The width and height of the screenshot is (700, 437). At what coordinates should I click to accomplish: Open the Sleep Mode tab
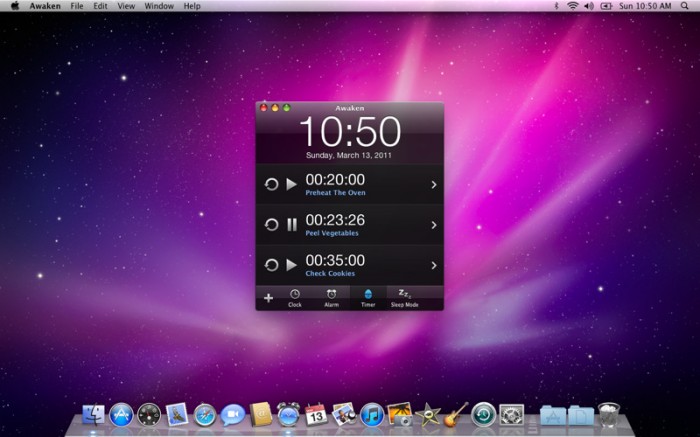pyautogui.click(x=404, y=297)
